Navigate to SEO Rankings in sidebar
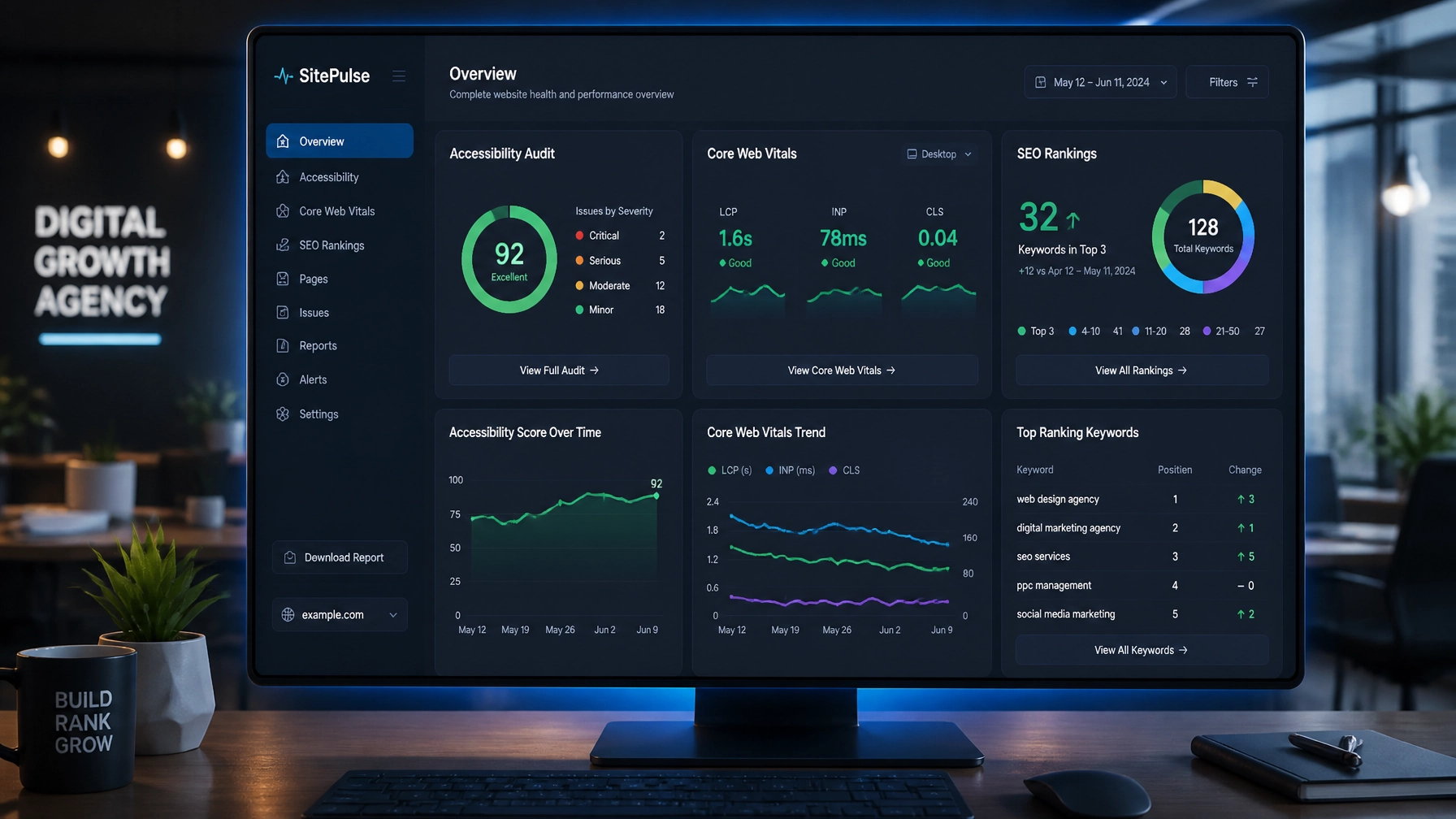The image size is (1456, 819). coord(340,245)
